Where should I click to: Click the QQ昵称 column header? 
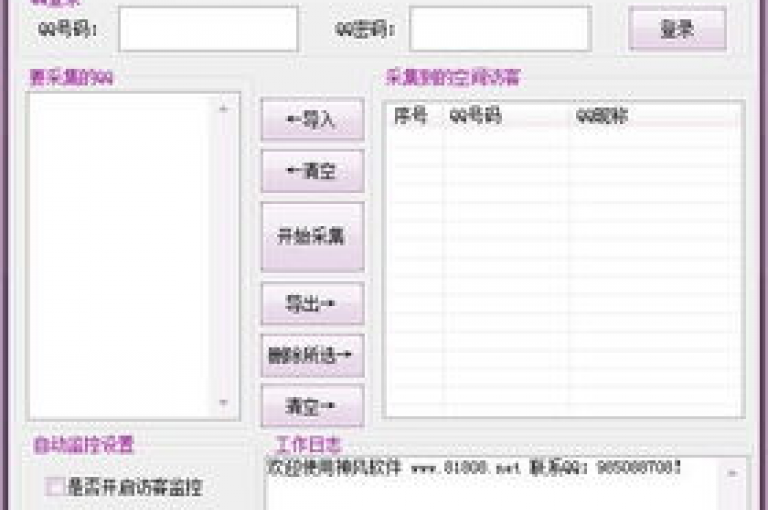point(602,116)
